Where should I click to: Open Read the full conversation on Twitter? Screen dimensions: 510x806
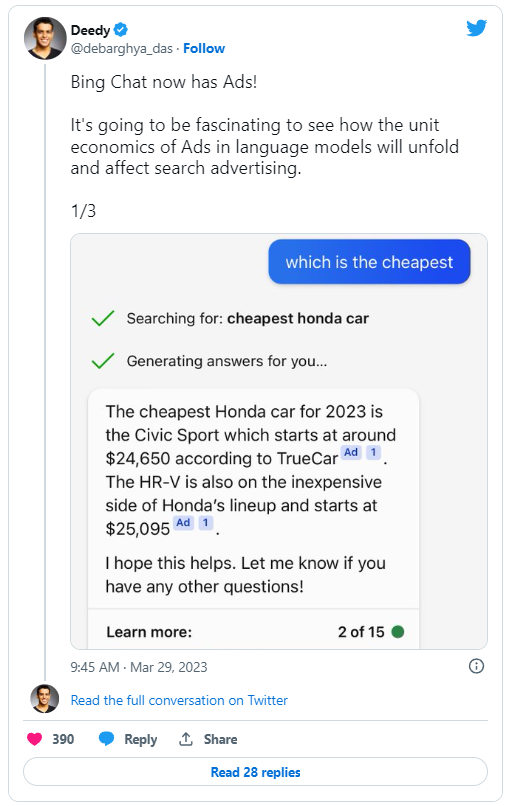(x=179, y=700)
